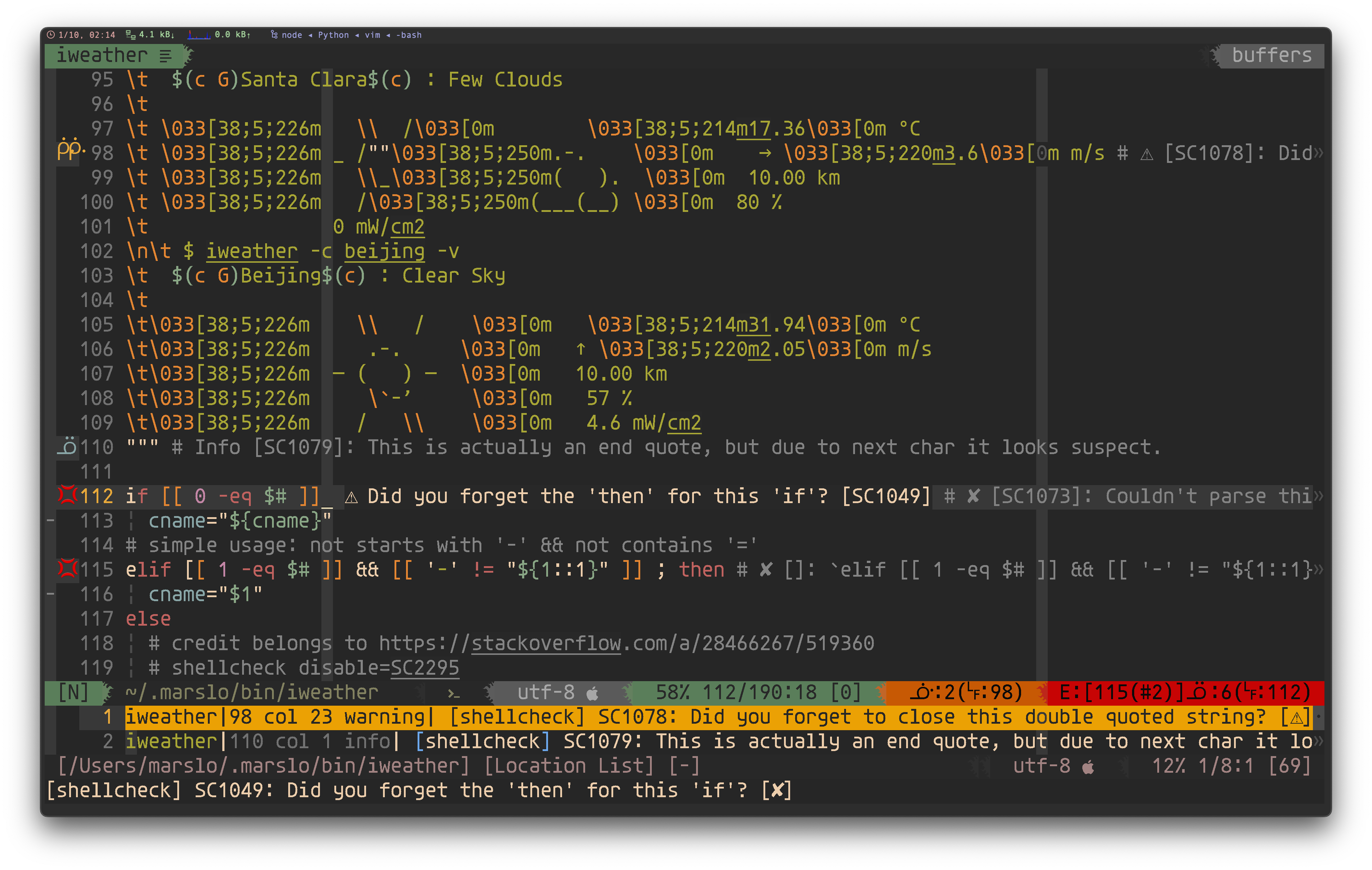Click the orange warning count segment :2(F:98)
The width and height of the screenshot is (1372, 870).
pos(966,693)
